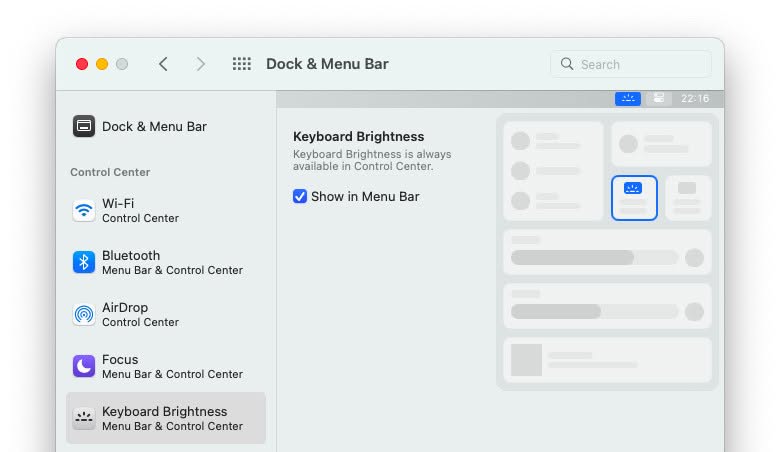Click the Keyboard Brightness sidebar icon

click(x=84, y=418)
